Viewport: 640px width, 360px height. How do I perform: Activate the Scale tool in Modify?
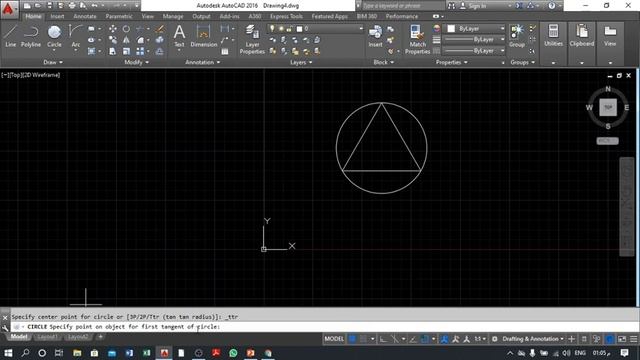coord(126,51)
